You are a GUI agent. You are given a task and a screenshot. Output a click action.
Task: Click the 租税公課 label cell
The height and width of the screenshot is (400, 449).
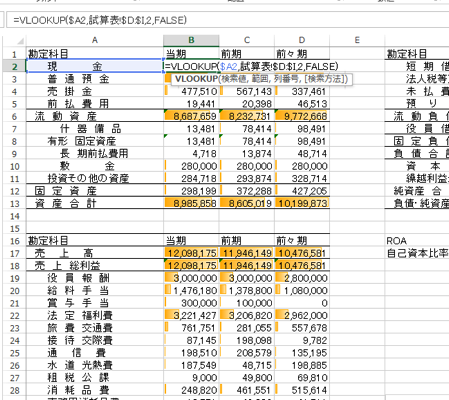(95, 378)
